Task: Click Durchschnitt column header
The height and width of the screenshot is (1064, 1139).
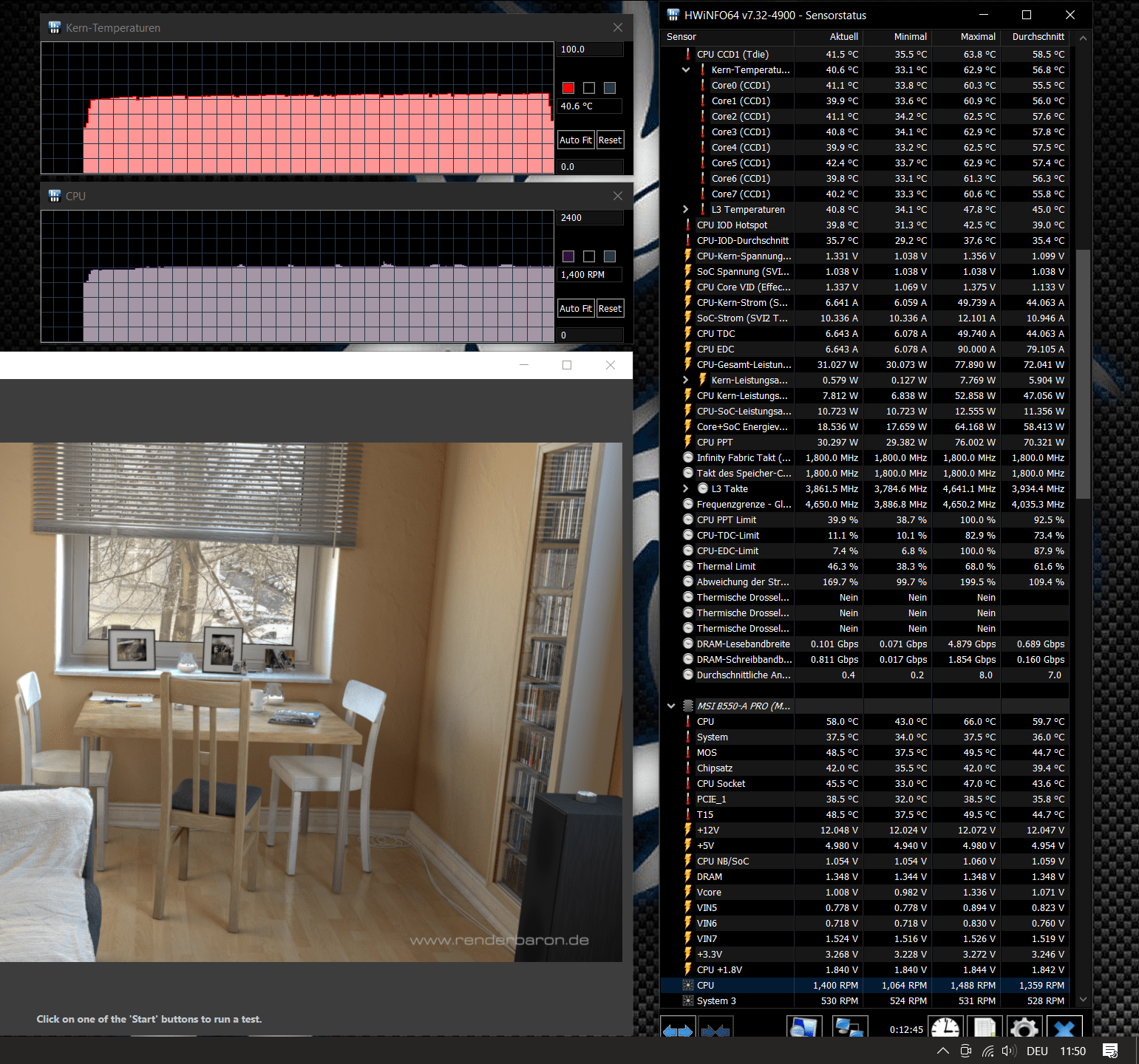Action: coord(1034,36)
